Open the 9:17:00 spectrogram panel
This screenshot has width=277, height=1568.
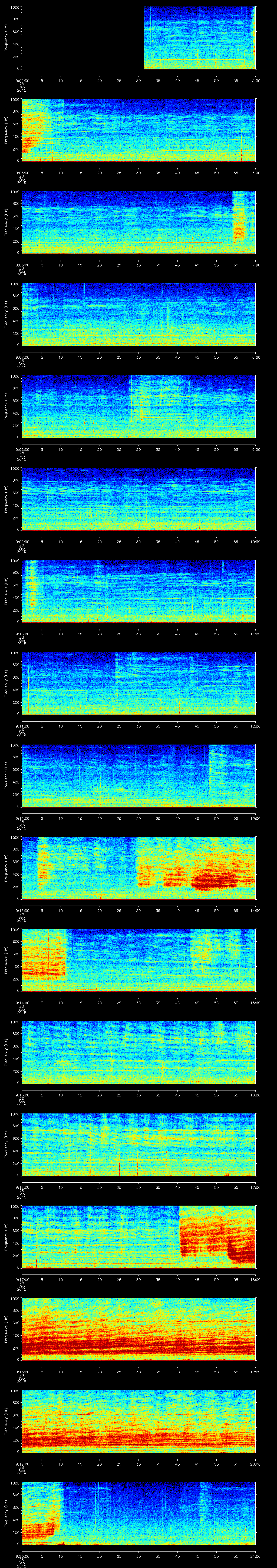coord(139,1237)
